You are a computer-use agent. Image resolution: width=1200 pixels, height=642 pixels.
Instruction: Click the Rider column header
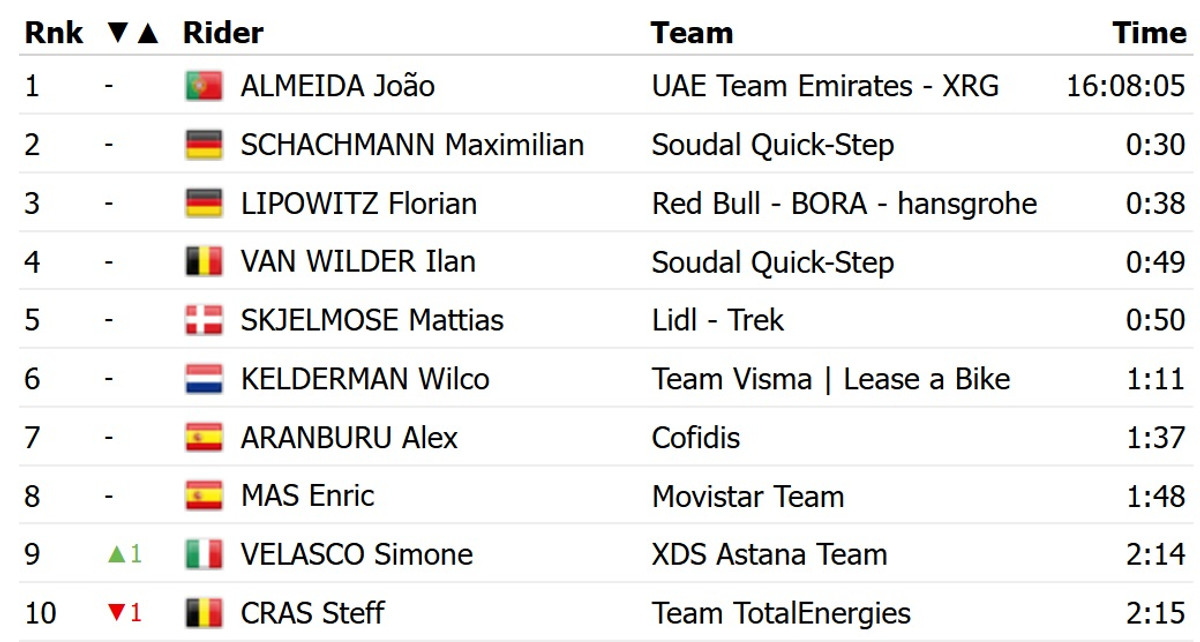click(223, 33)
